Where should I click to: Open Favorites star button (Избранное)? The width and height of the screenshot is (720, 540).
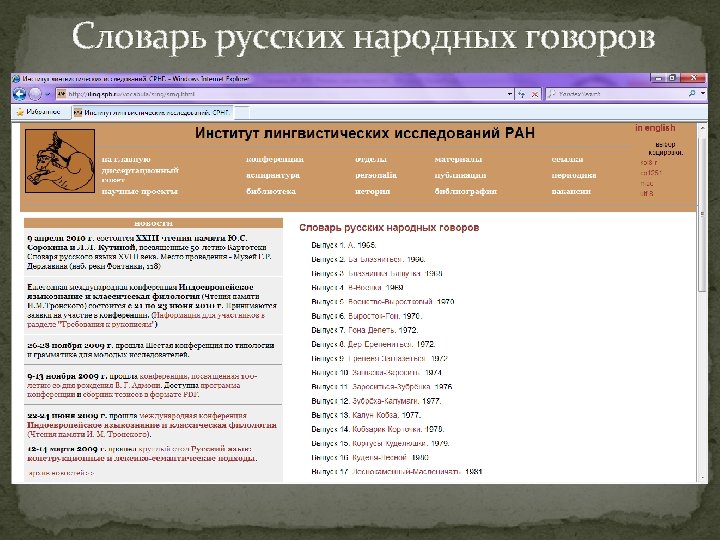[x=39, y=112]
